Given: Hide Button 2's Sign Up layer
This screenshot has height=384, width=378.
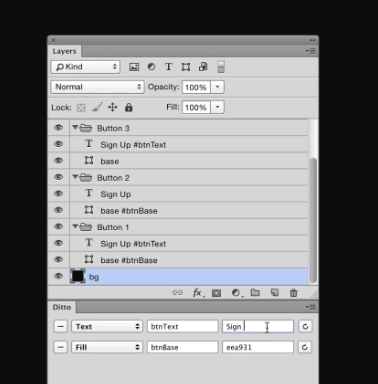Looking at the screenshot, I should (59, 194).
